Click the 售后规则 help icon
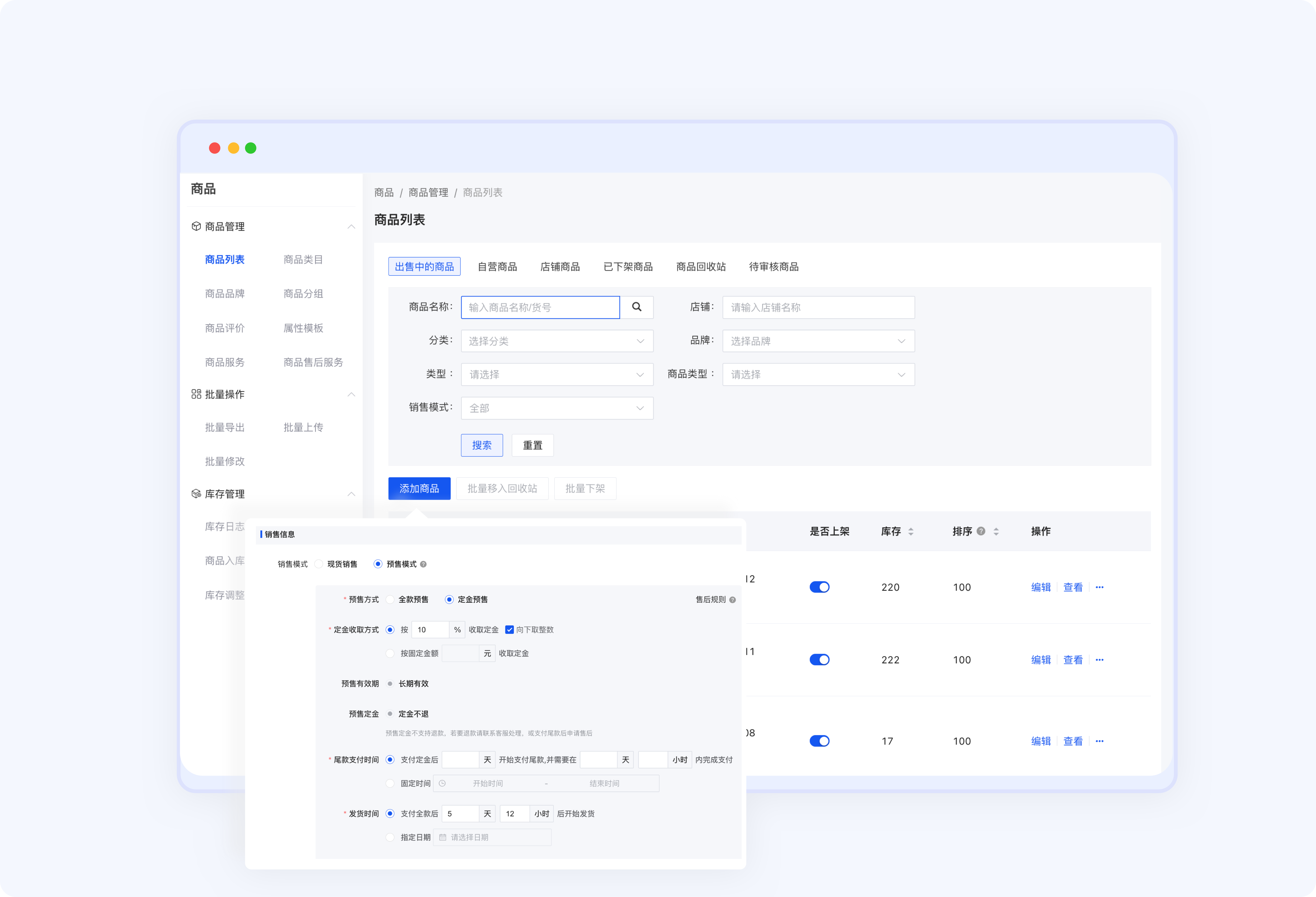Image resolution: width=1316 pixels, height=897 pixels. [733, 600]
